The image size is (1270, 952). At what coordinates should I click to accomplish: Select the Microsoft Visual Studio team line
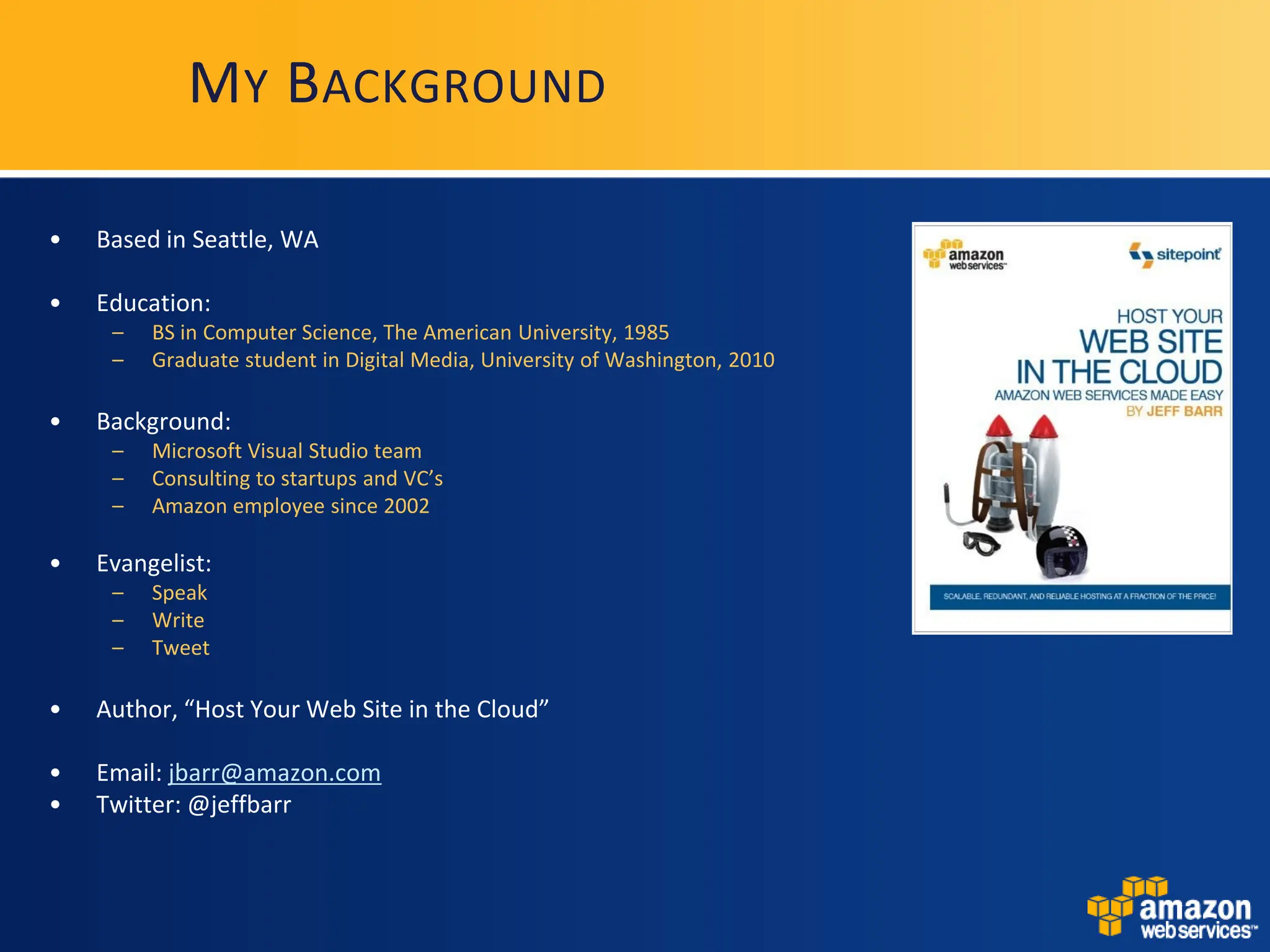tap(286, 451)
